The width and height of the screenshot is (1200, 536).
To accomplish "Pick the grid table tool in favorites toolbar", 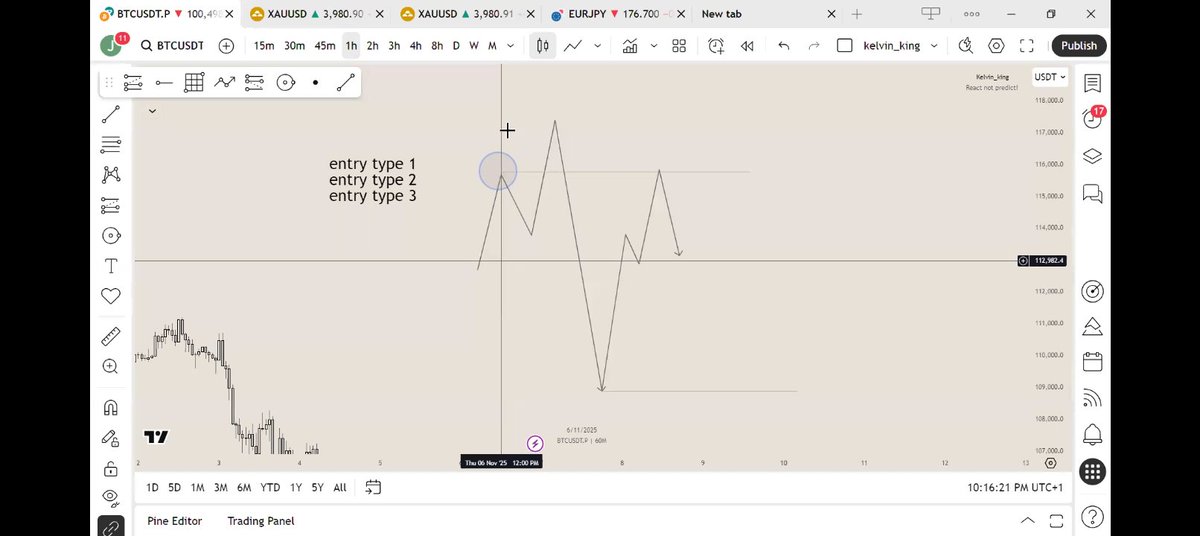I will (x=194, y=83).
